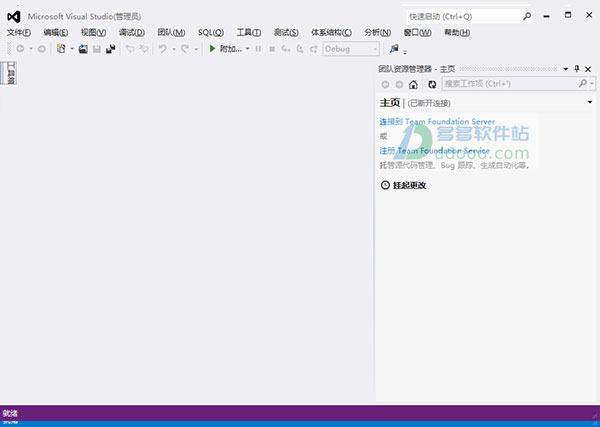Click the Navigate Forward toolbar icon
600x427 pixels.
(x=42, y=49)
